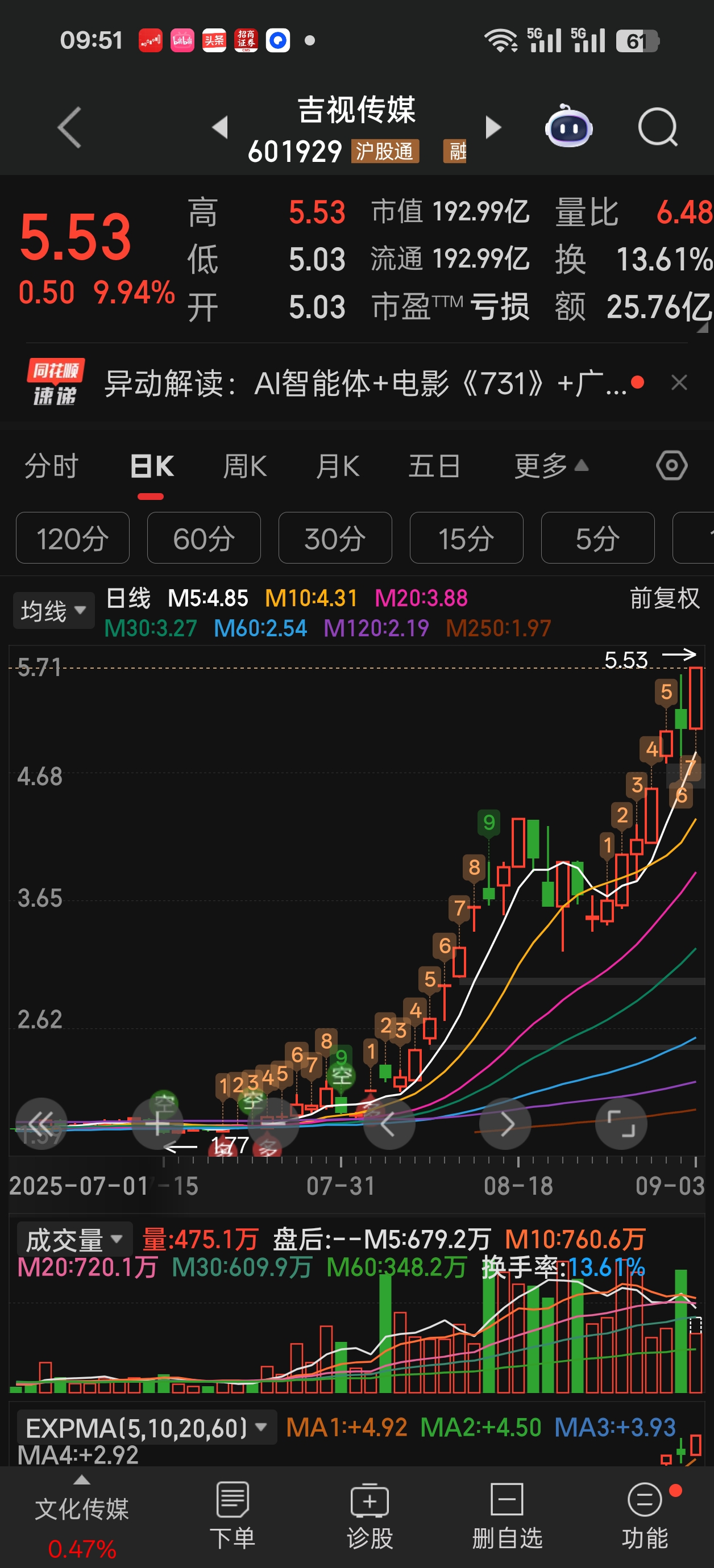Tap the 换 13.61% turnover value
Image resolution: width=714 pixels, height=1568 pixels.
tap(664, 259)
